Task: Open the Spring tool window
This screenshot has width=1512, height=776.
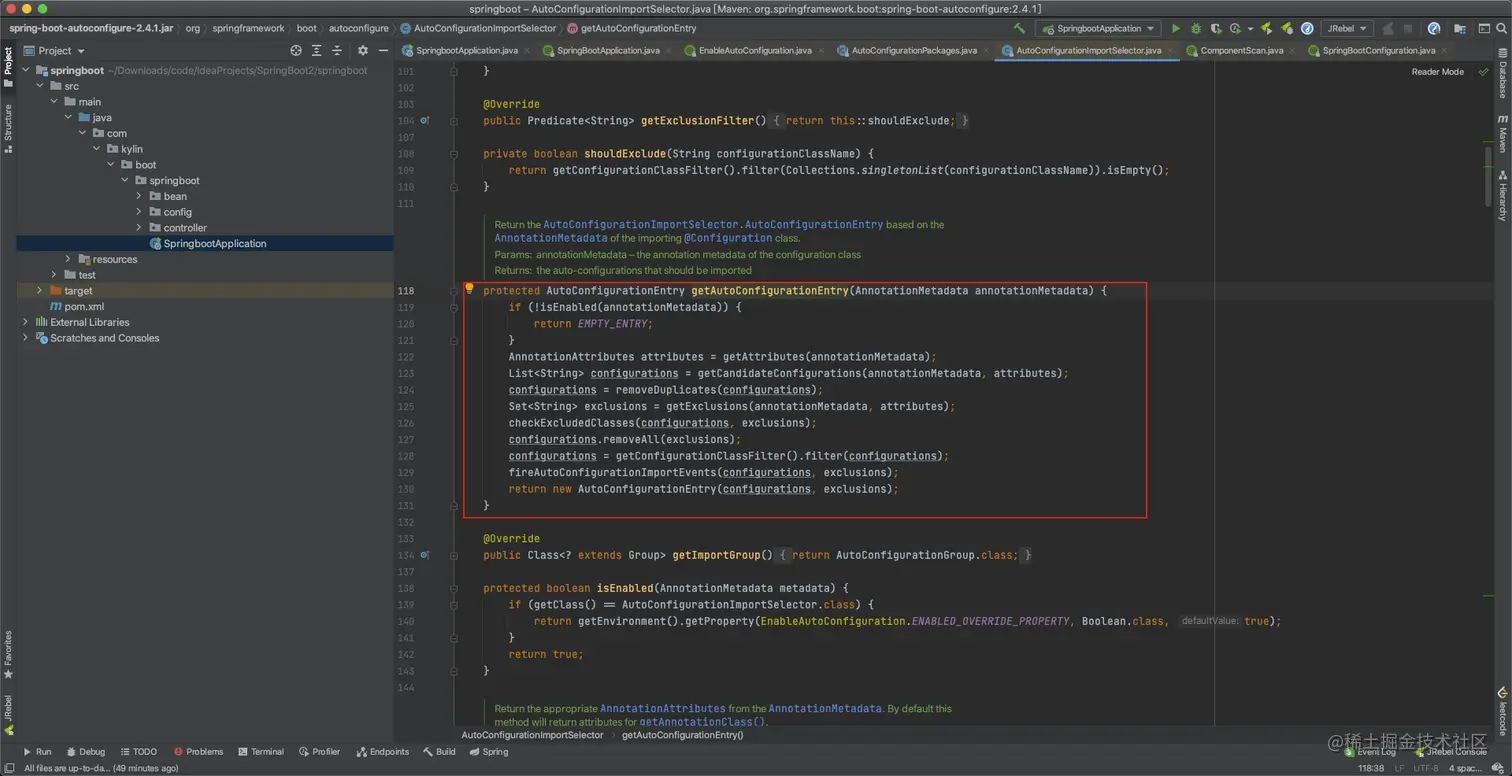Action: 489,752
